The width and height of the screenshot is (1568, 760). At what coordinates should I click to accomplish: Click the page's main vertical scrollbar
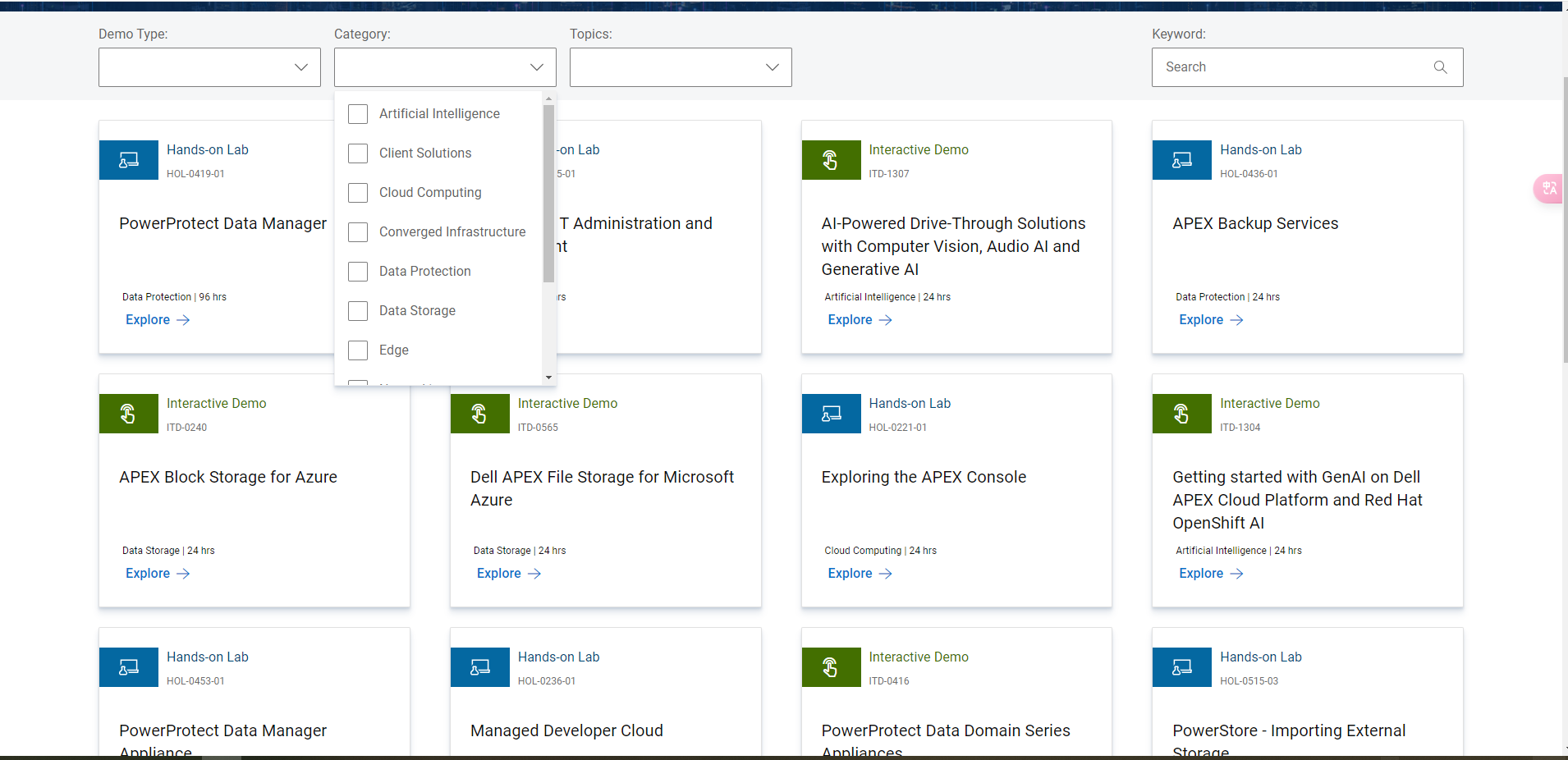[x=1565, y=220]
